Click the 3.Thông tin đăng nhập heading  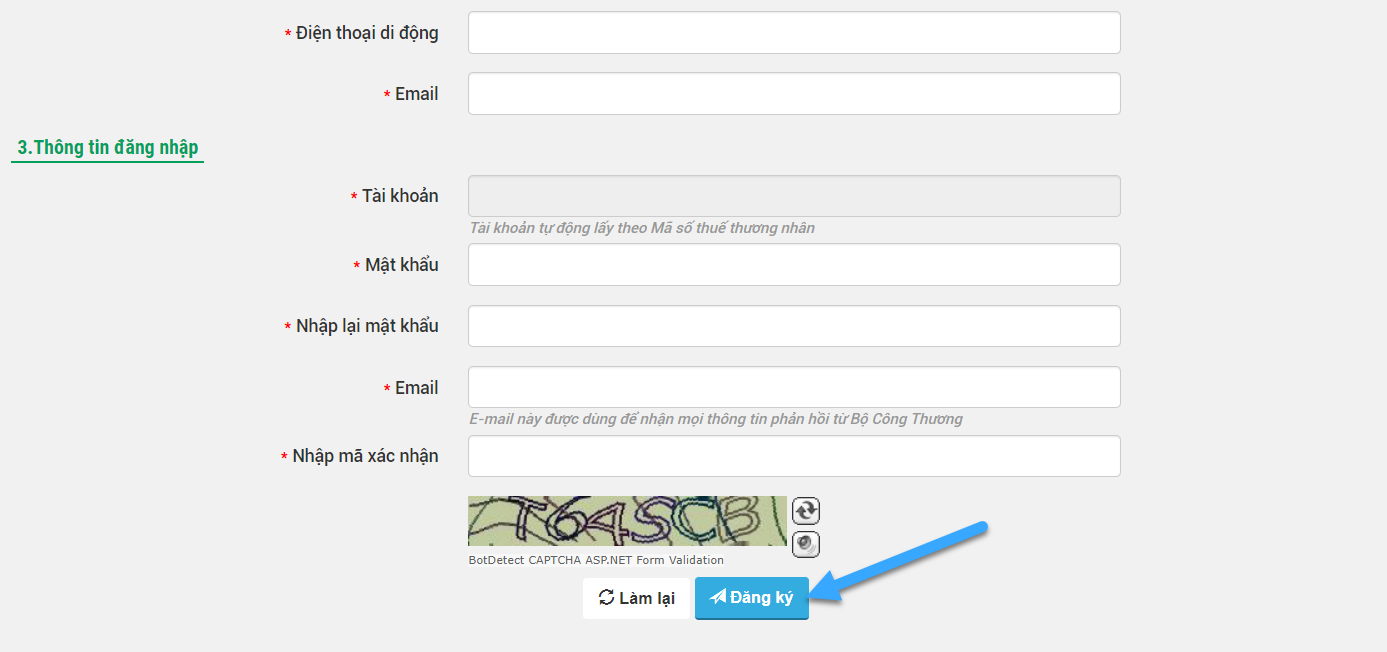pos(108,148)
